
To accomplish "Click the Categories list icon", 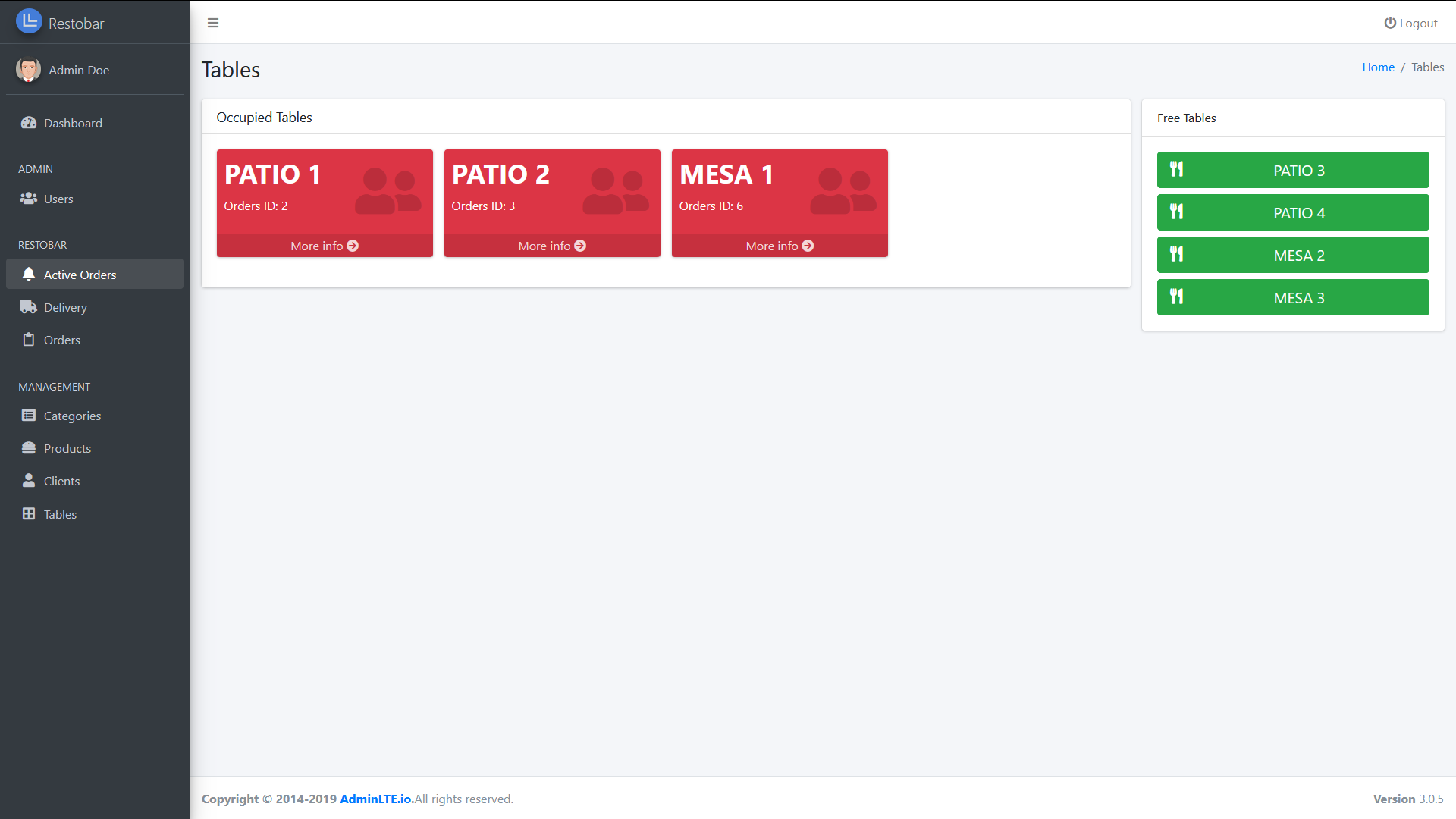I will [29, 416].
